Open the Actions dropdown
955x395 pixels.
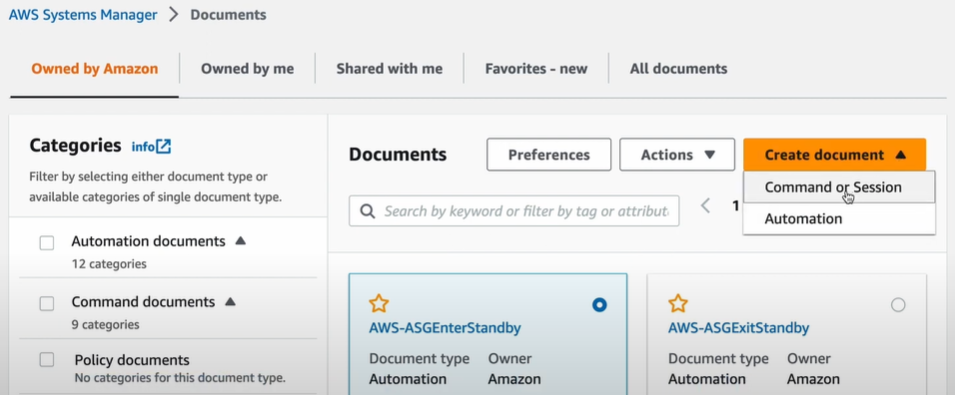(x=677, y=155)
